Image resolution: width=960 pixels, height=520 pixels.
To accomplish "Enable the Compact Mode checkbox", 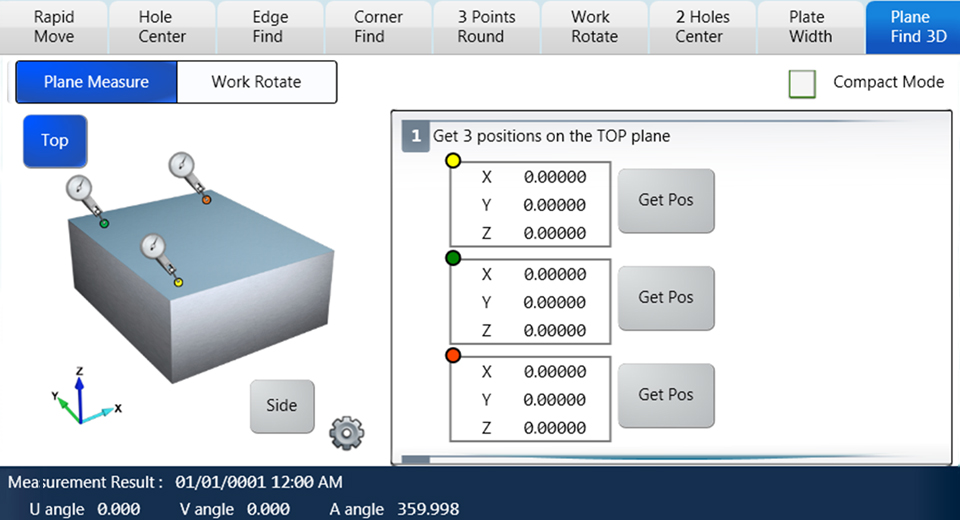I will click(x=802, y=83).
